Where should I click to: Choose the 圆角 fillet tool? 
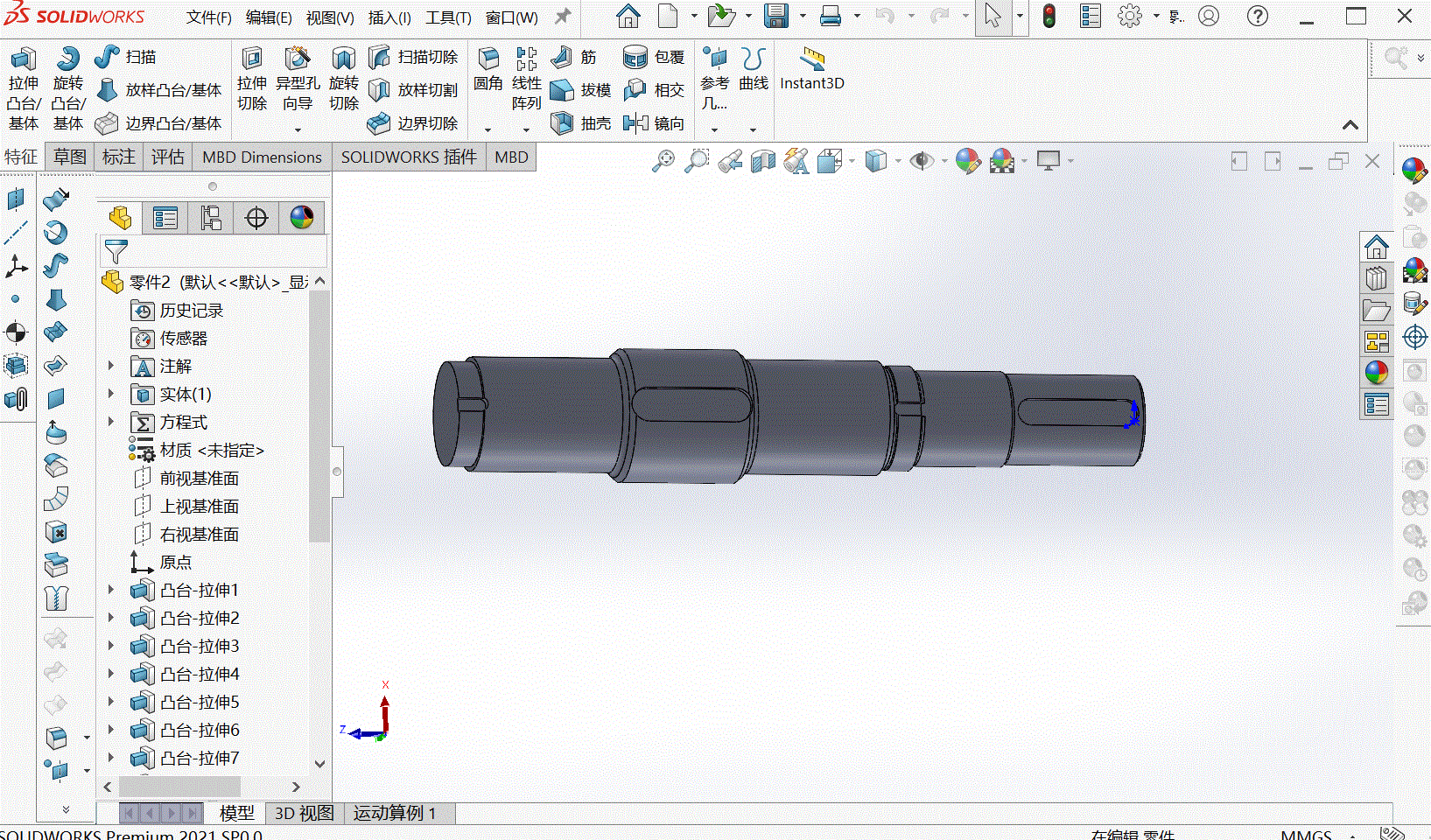click(488, 70)
